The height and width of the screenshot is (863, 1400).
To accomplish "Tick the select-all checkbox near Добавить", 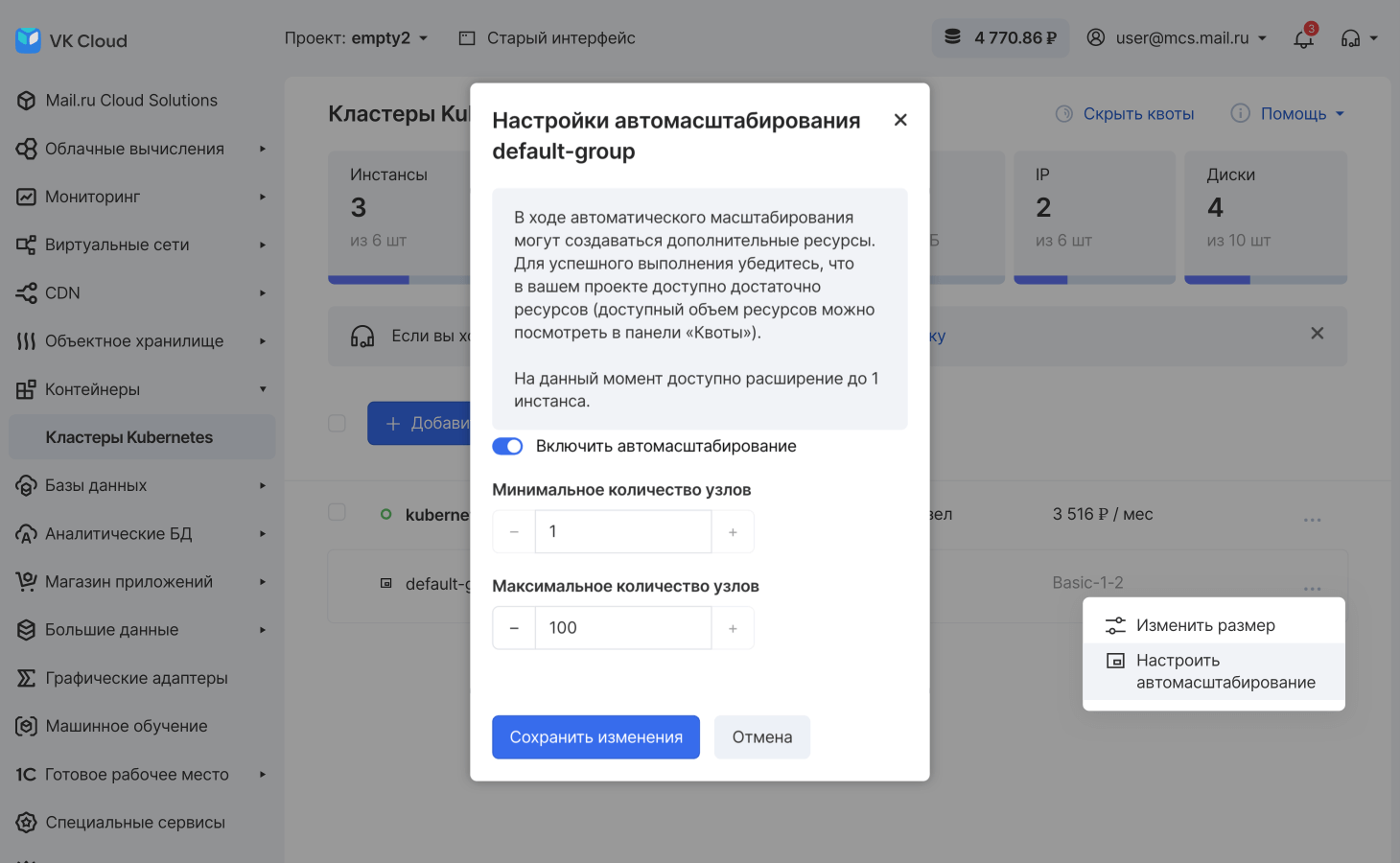I will click(337, 423).
